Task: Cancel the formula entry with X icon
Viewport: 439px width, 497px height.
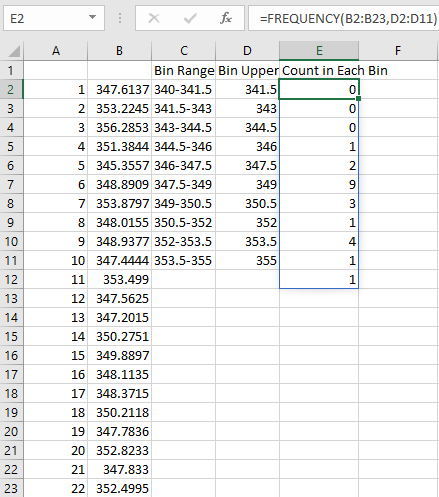Action: [x=154, y=18]
